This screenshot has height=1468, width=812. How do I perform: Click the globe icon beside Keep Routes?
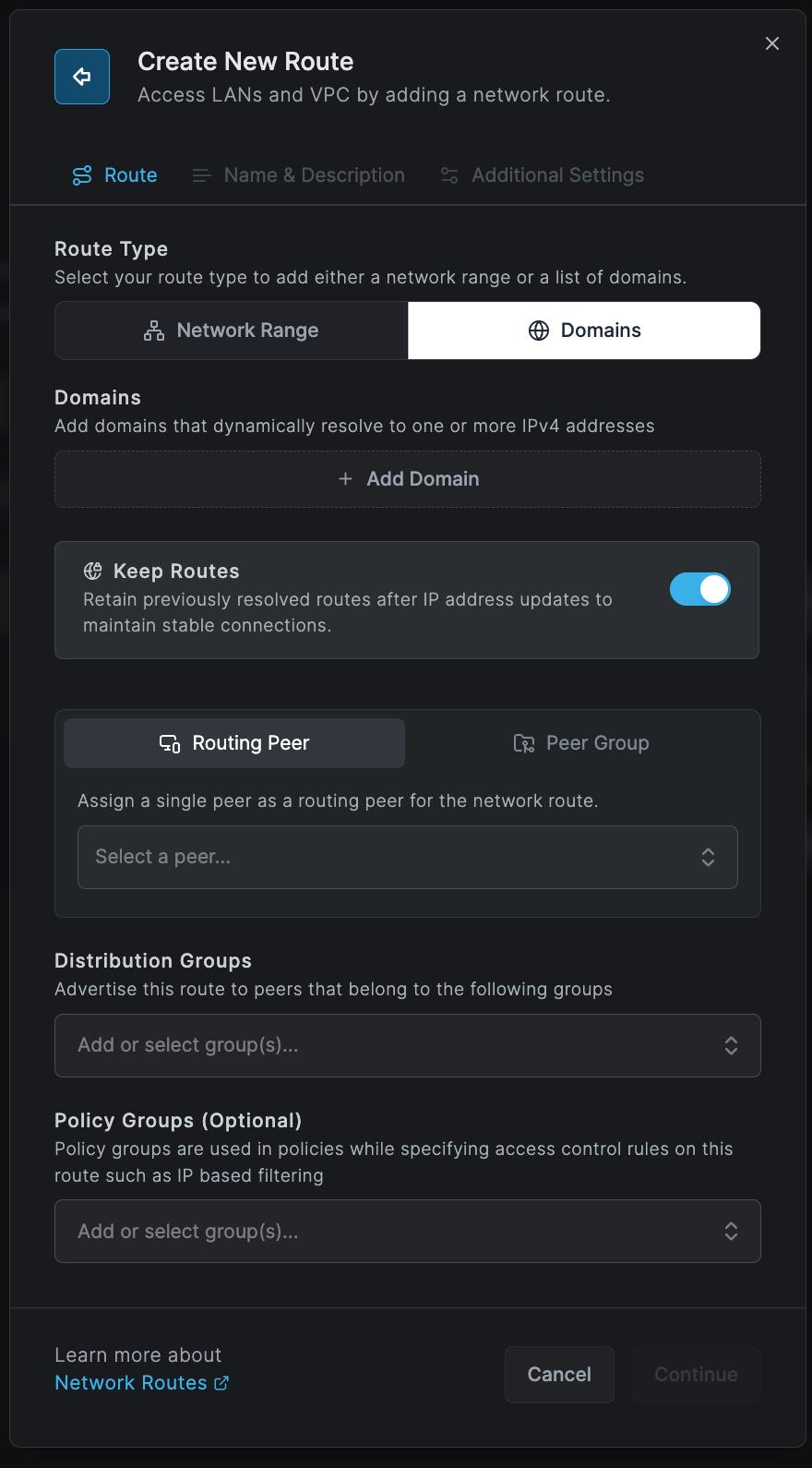[93, 571]
